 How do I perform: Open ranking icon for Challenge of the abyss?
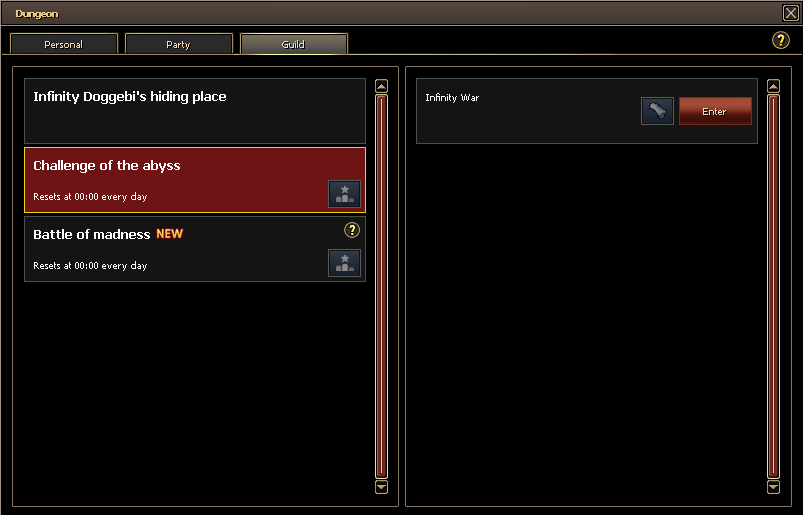point(344,194)
